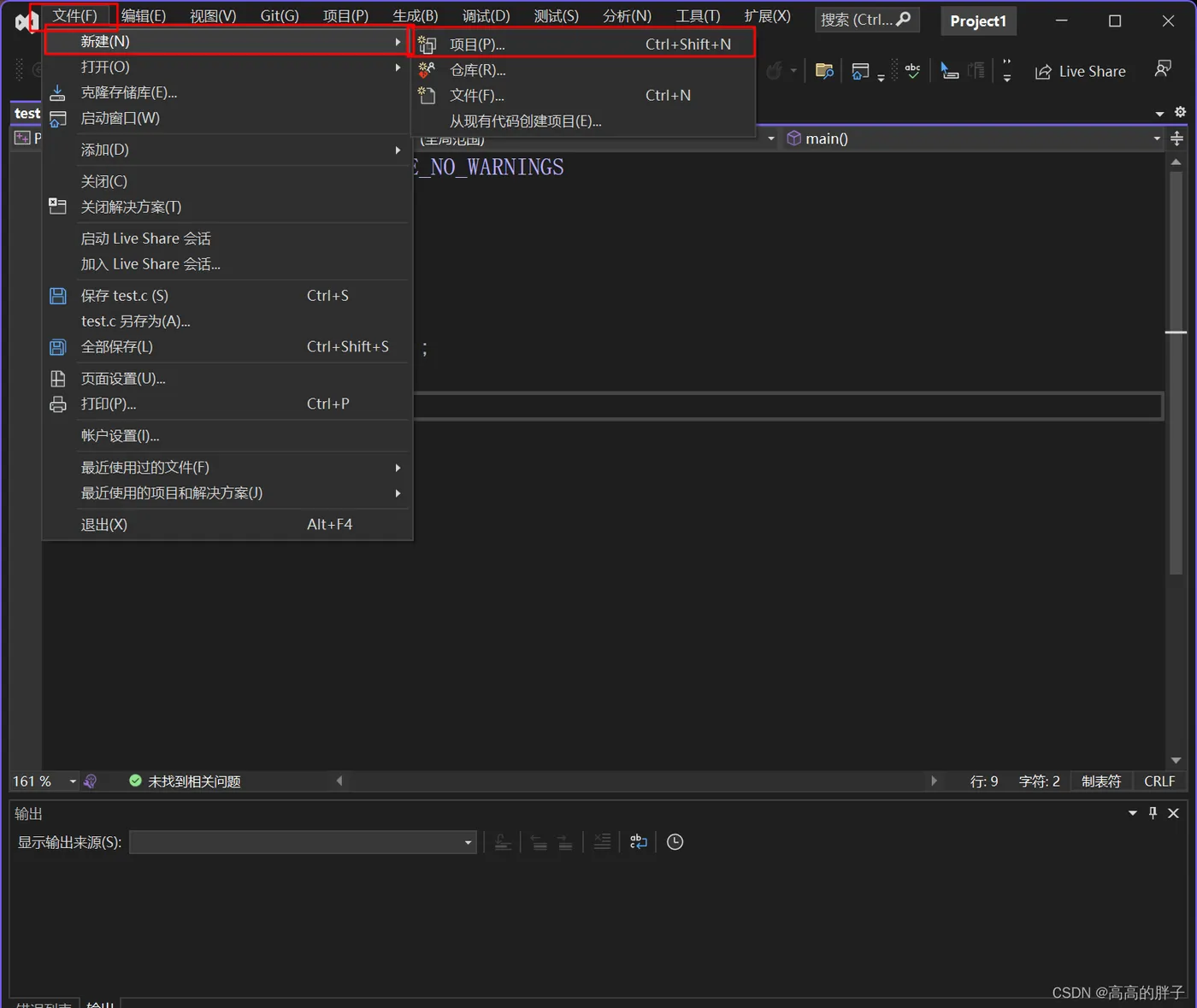Click the page setup icon
Screen dimensions: 1197x1008
tap(57, 379)
